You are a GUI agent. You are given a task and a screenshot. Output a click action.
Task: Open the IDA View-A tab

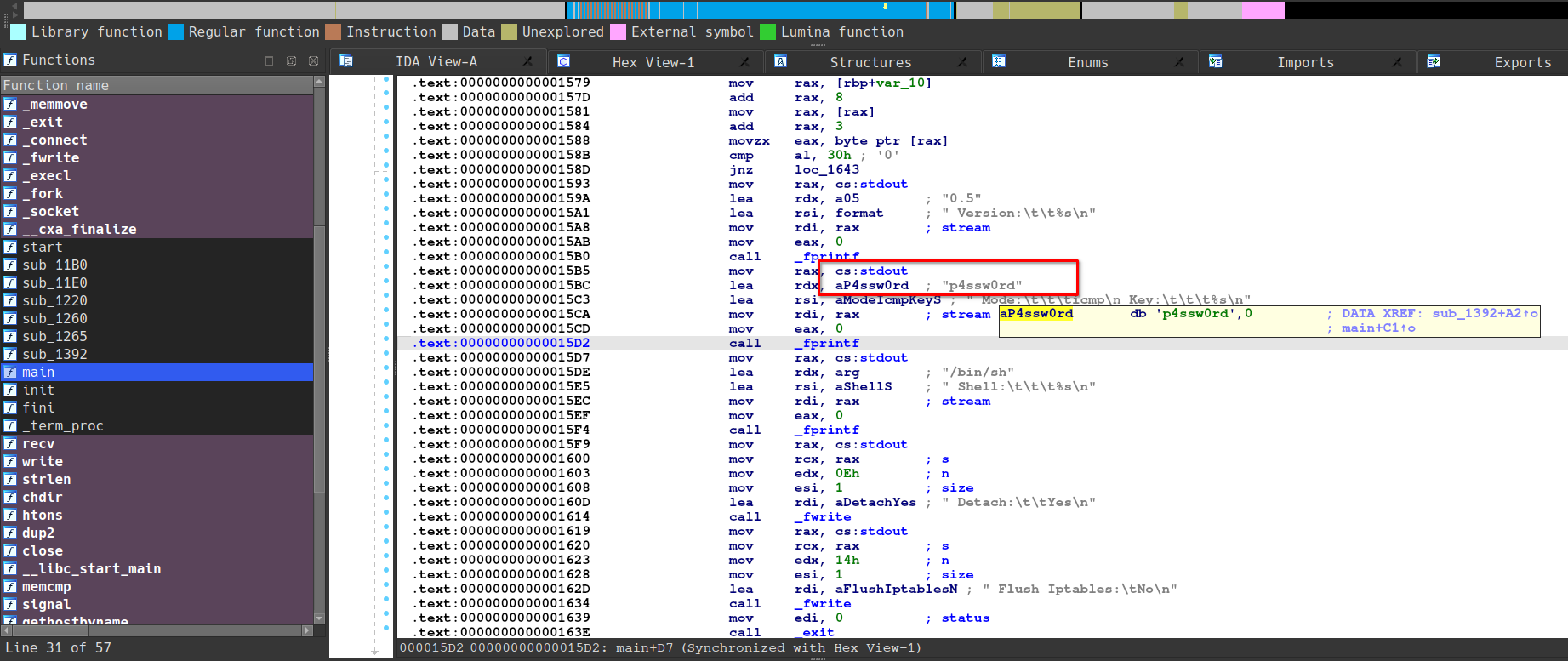(436, 61)
